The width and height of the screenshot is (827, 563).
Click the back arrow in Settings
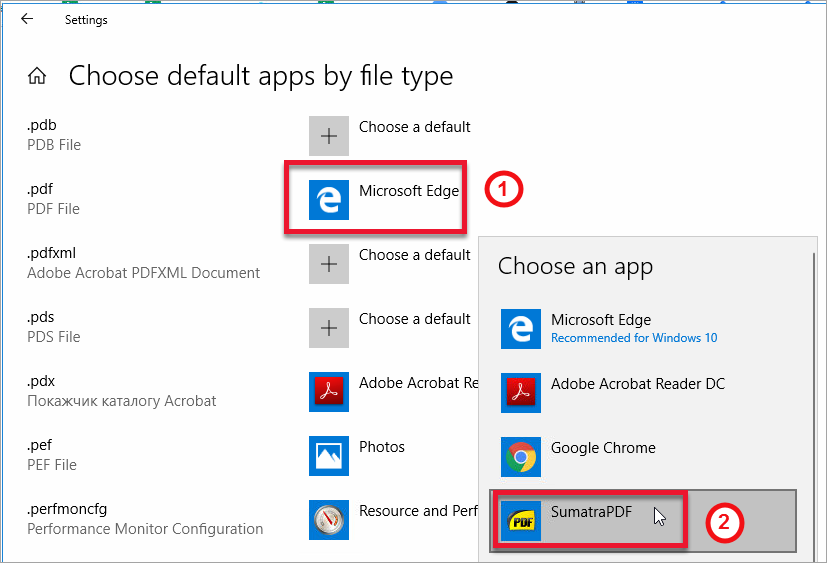coord(26,19)
